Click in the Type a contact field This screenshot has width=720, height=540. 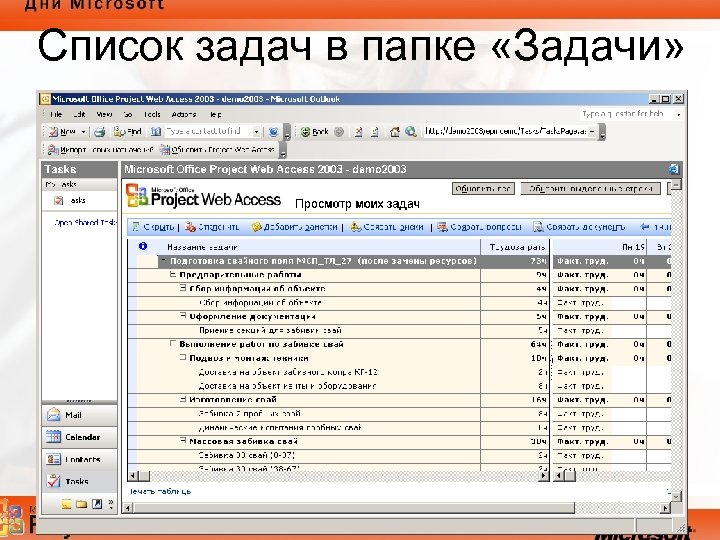coord(208,132)
